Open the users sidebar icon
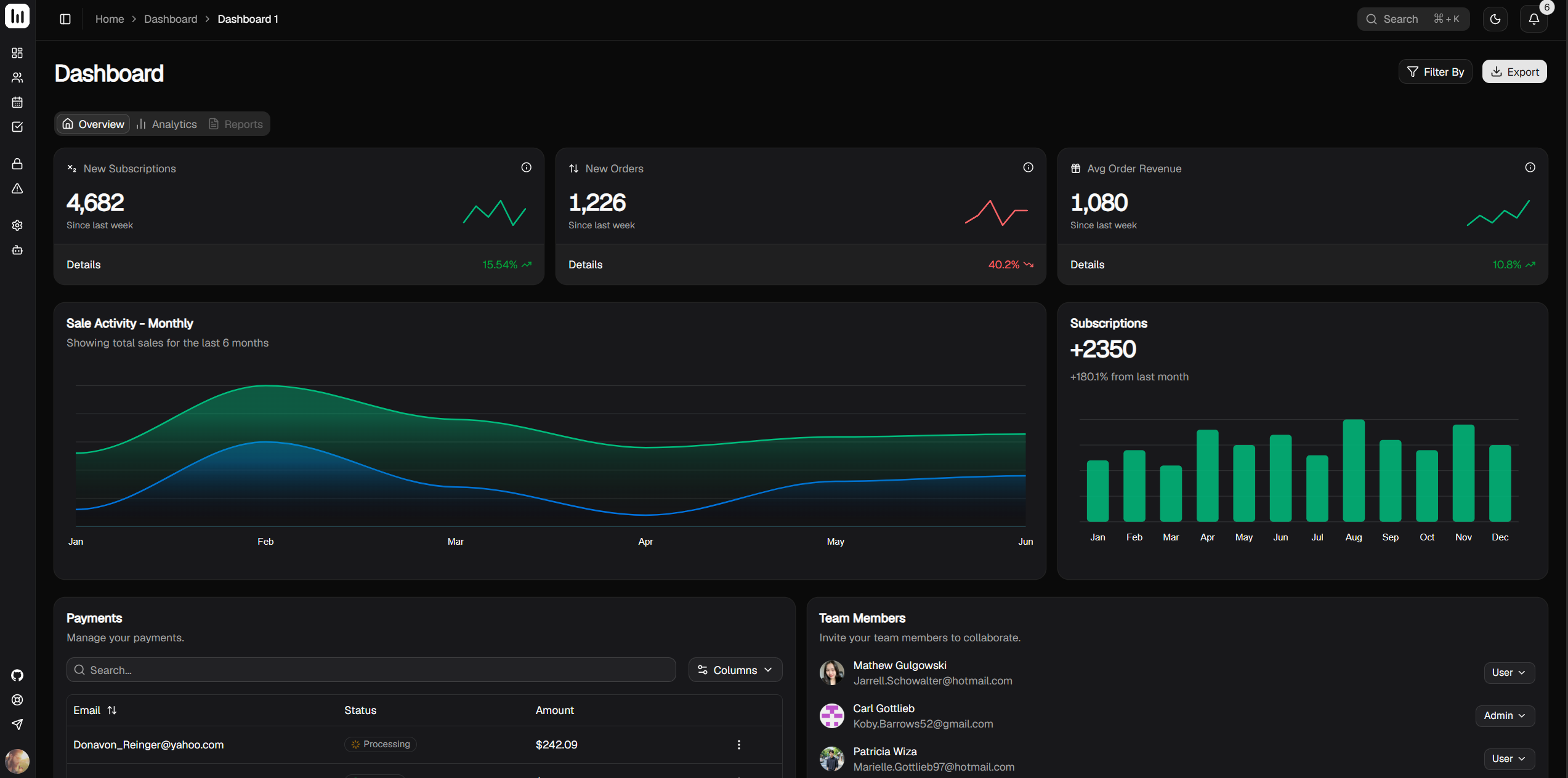The height and width of the screenshot is (778, 1568). [17, 78]
